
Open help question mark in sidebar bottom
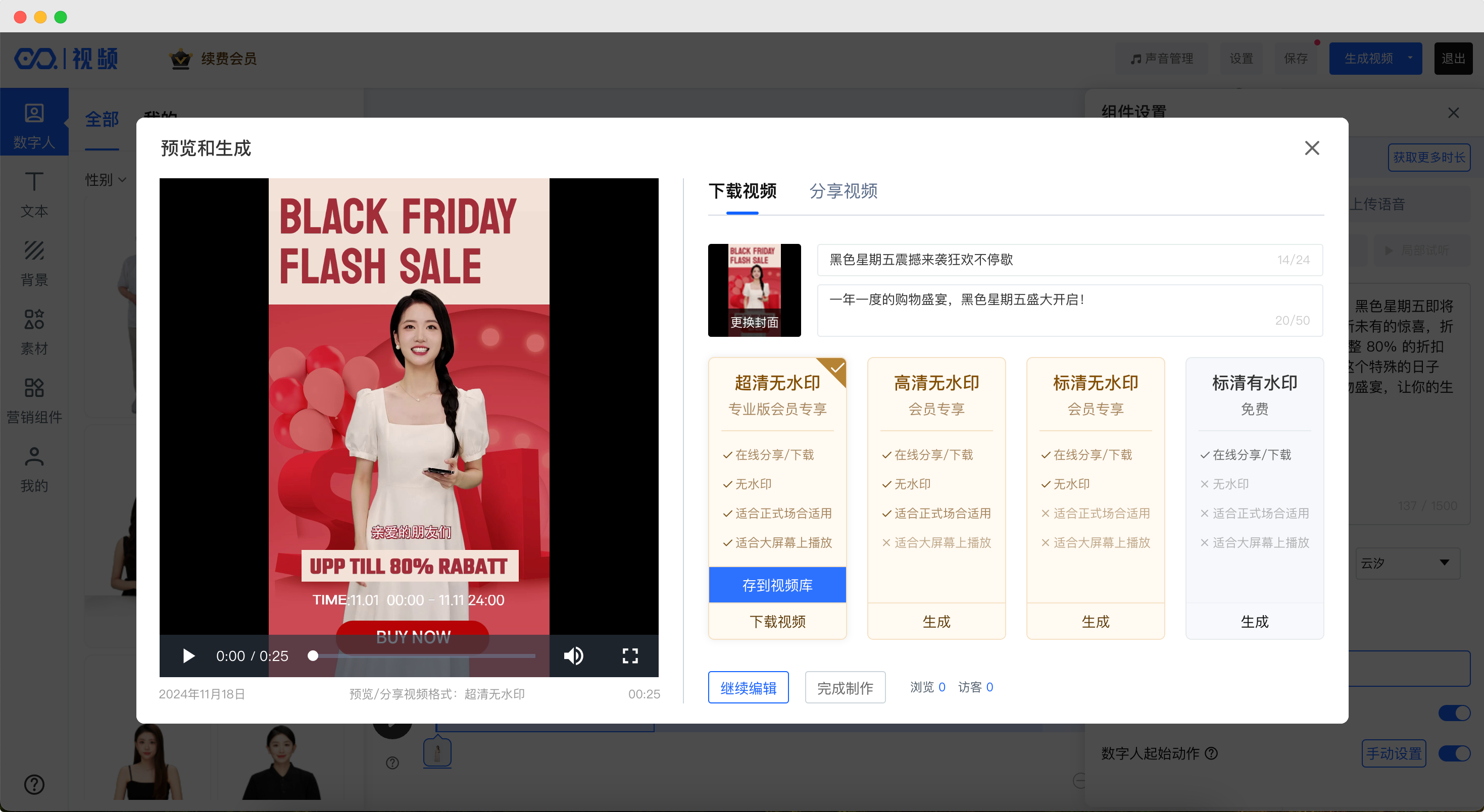[34, 784]
